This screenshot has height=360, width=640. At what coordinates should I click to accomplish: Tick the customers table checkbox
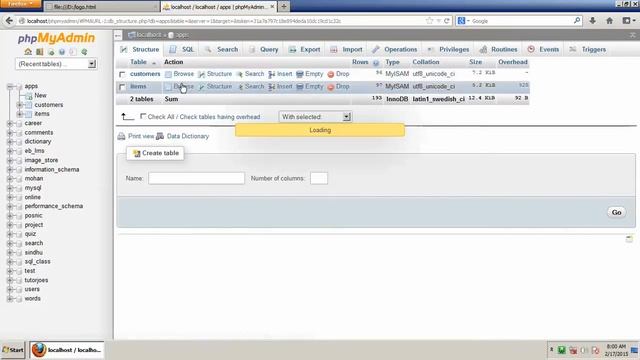(122, 75)
